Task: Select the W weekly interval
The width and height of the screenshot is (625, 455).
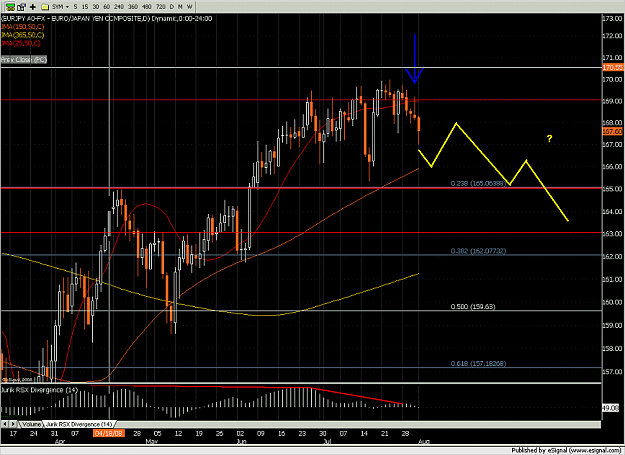Action: (190, 7)
